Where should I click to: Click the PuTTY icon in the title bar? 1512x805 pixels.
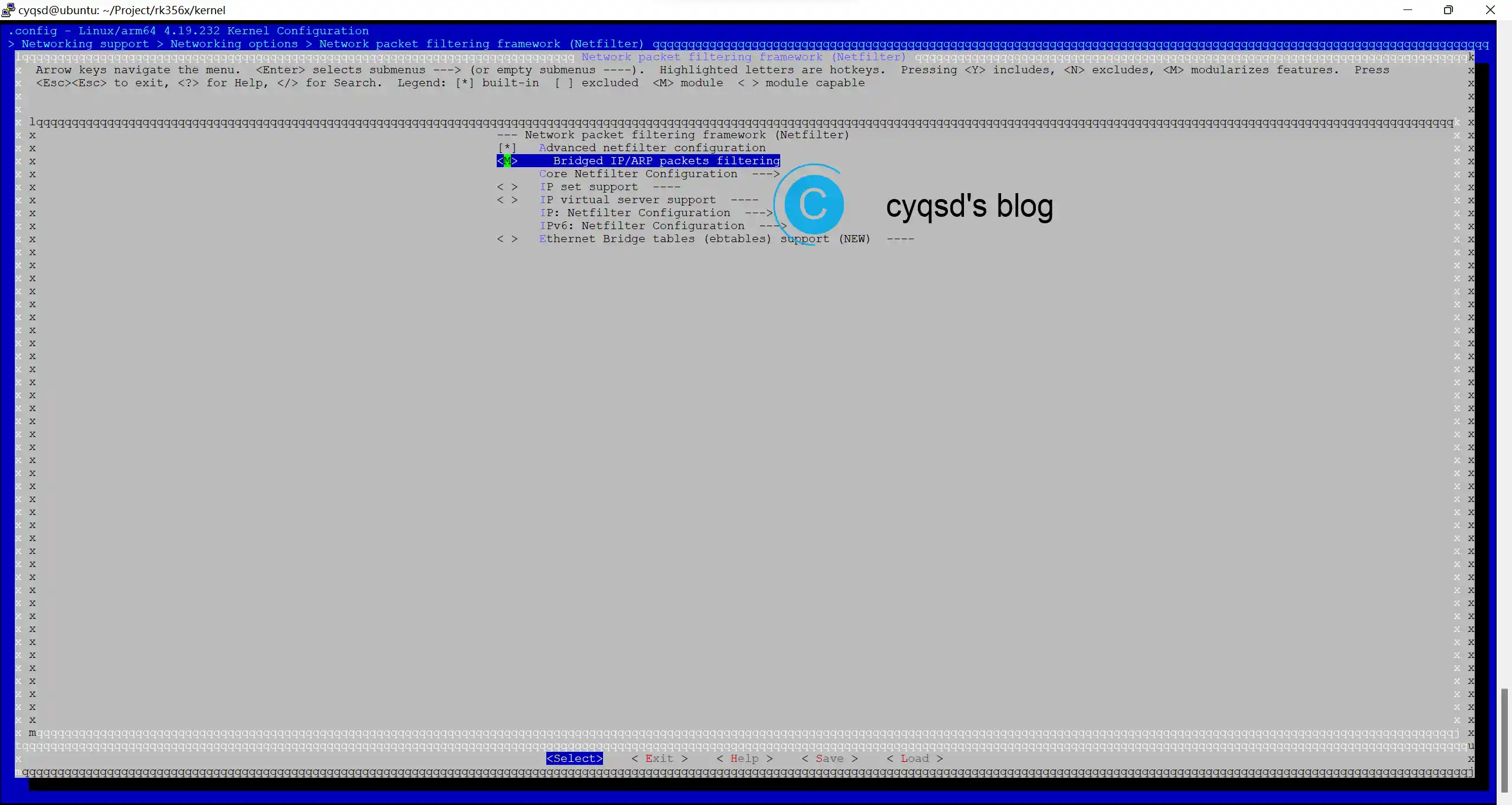[x=8, y=10]
